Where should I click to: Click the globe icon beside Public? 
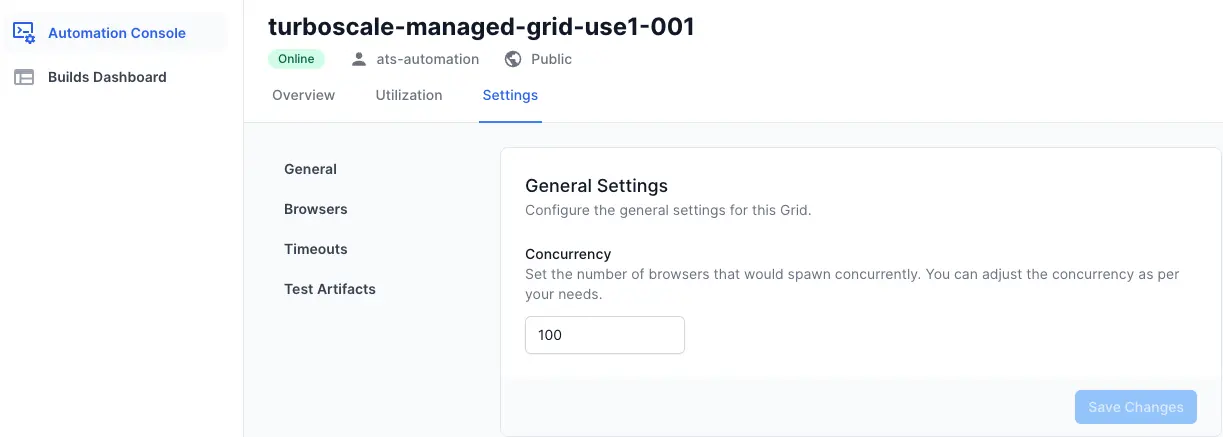point(513,59)
